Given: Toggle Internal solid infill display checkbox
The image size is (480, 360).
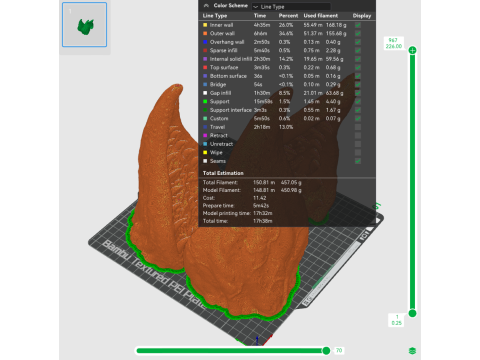Looking at the screenshot, I should click(x=358, y=59).
